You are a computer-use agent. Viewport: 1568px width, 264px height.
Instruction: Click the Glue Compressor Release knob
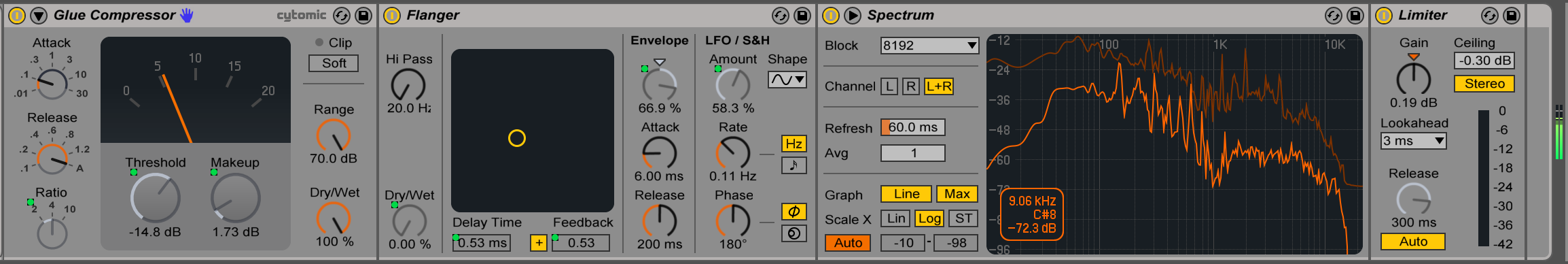52,159
